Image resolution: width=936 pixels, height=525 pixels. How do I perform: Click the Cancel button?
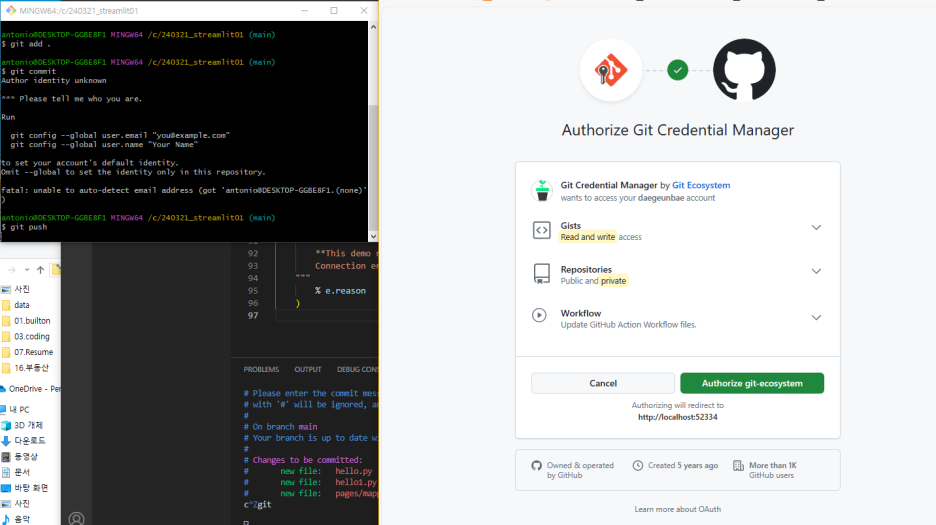pos(603,383)
